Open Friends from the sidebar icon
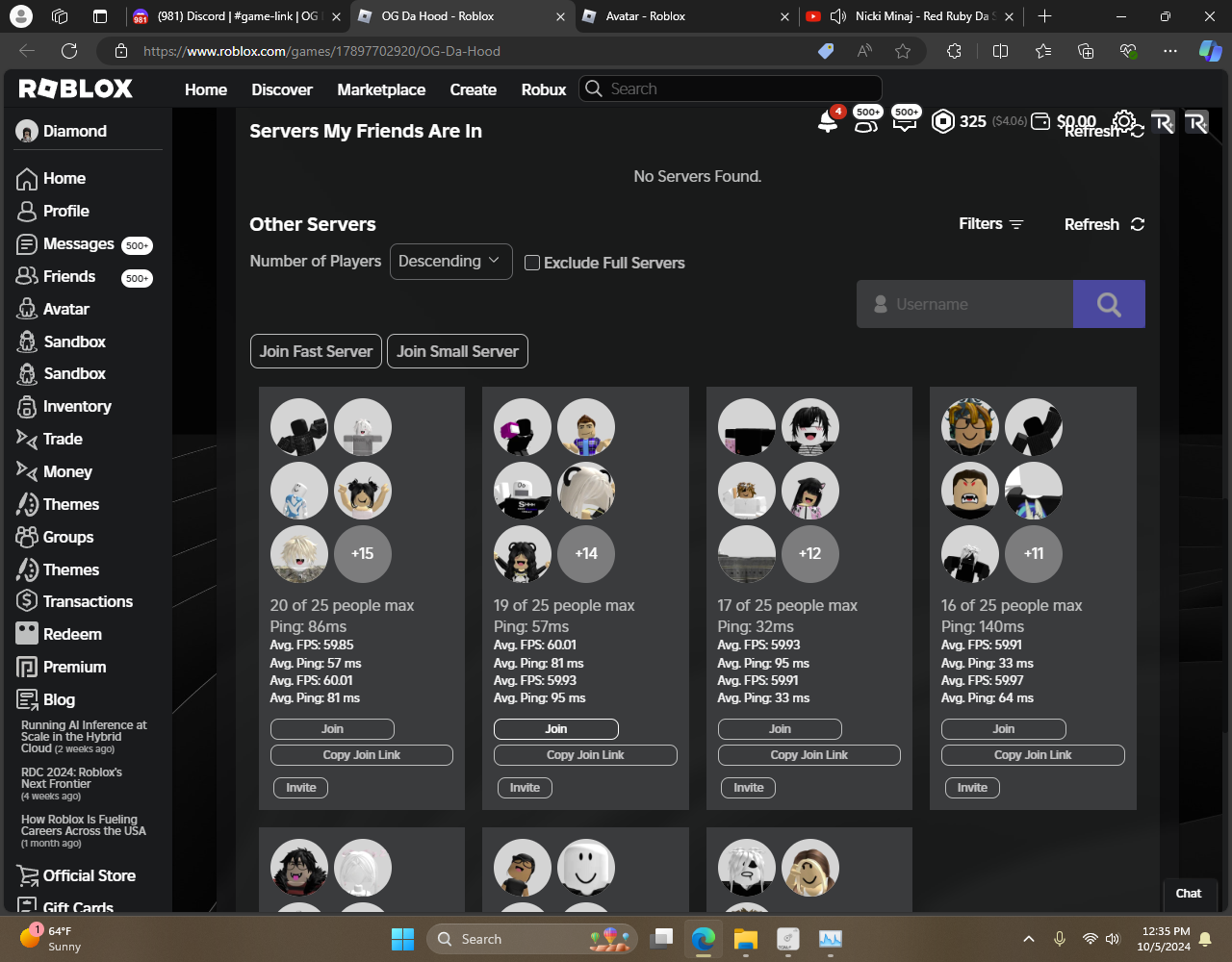Screen dimensions: 1232x962 (27, 277)
